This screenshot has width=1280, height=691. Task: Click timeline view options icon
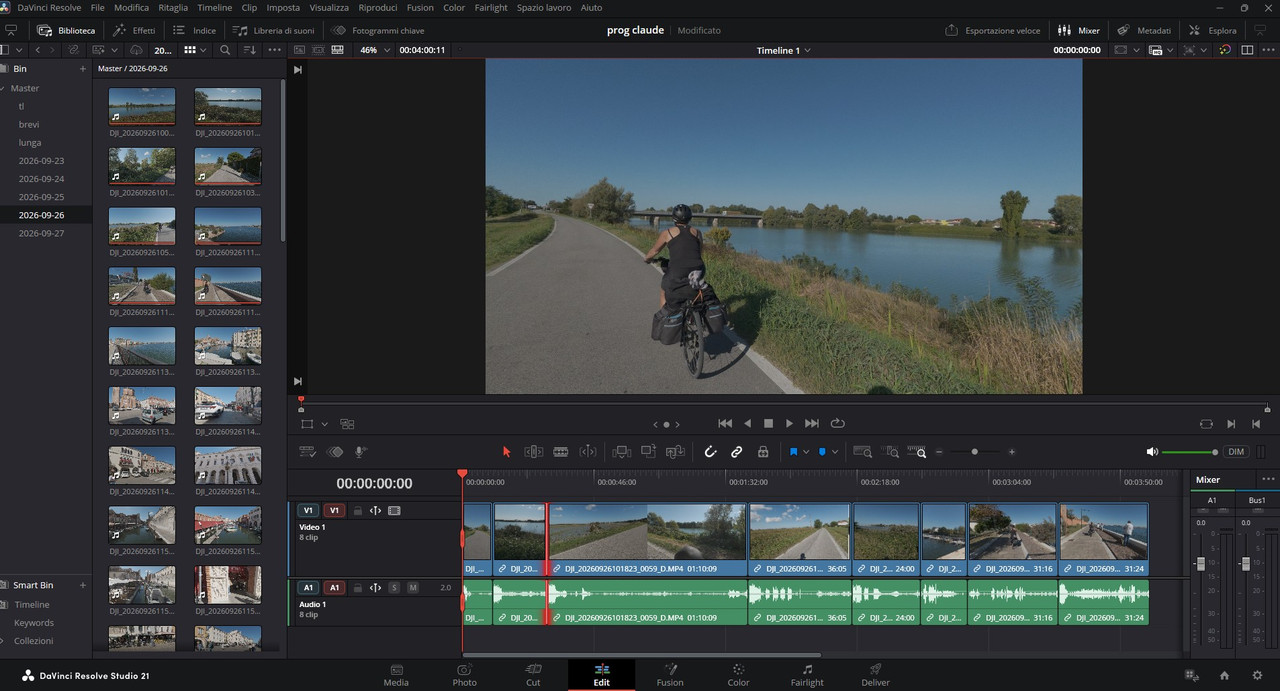308,452
